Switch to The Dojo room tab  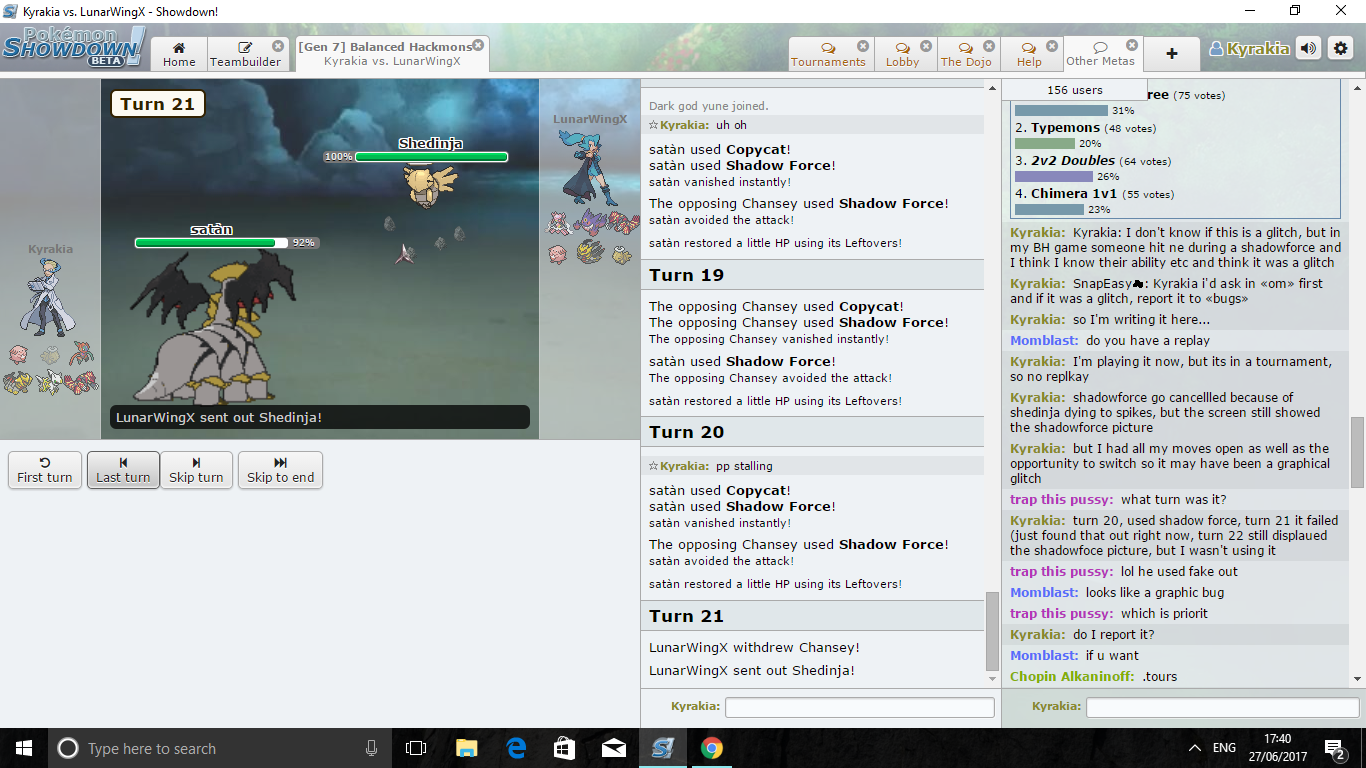coord(966,54)
